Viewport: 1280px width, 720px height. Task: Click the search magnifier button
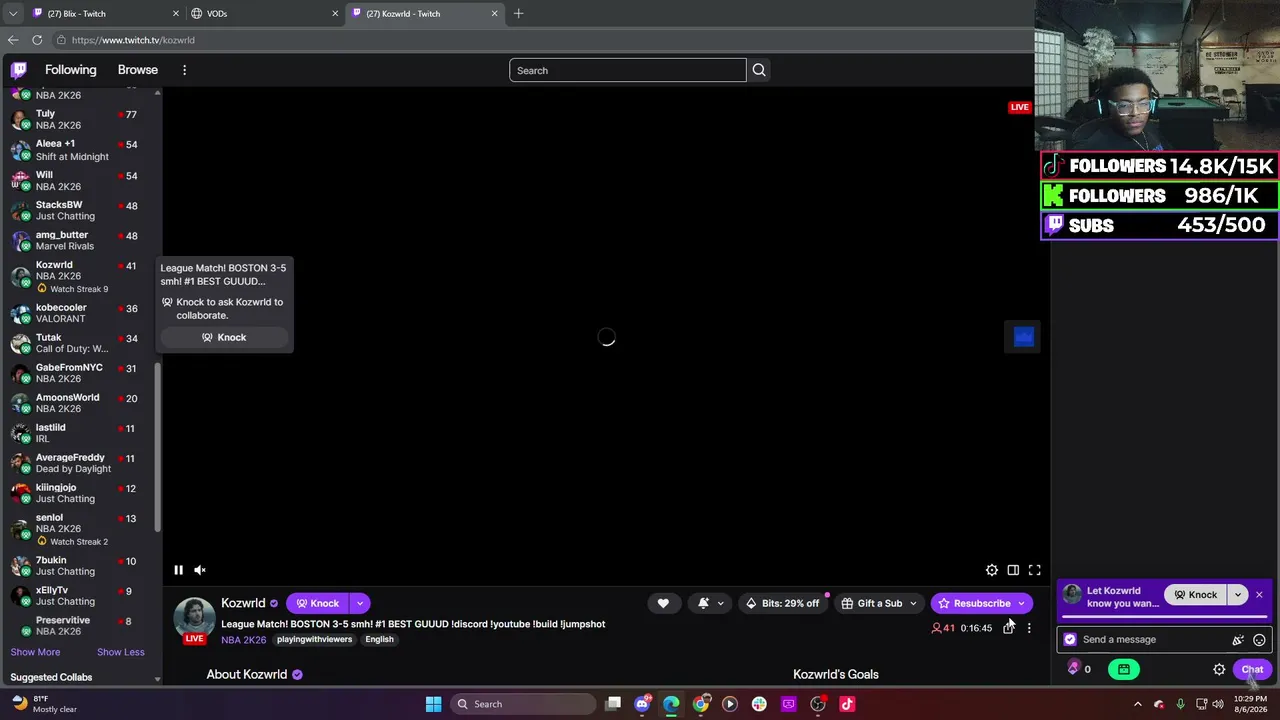pyautogui.click(x=759, y=70)
